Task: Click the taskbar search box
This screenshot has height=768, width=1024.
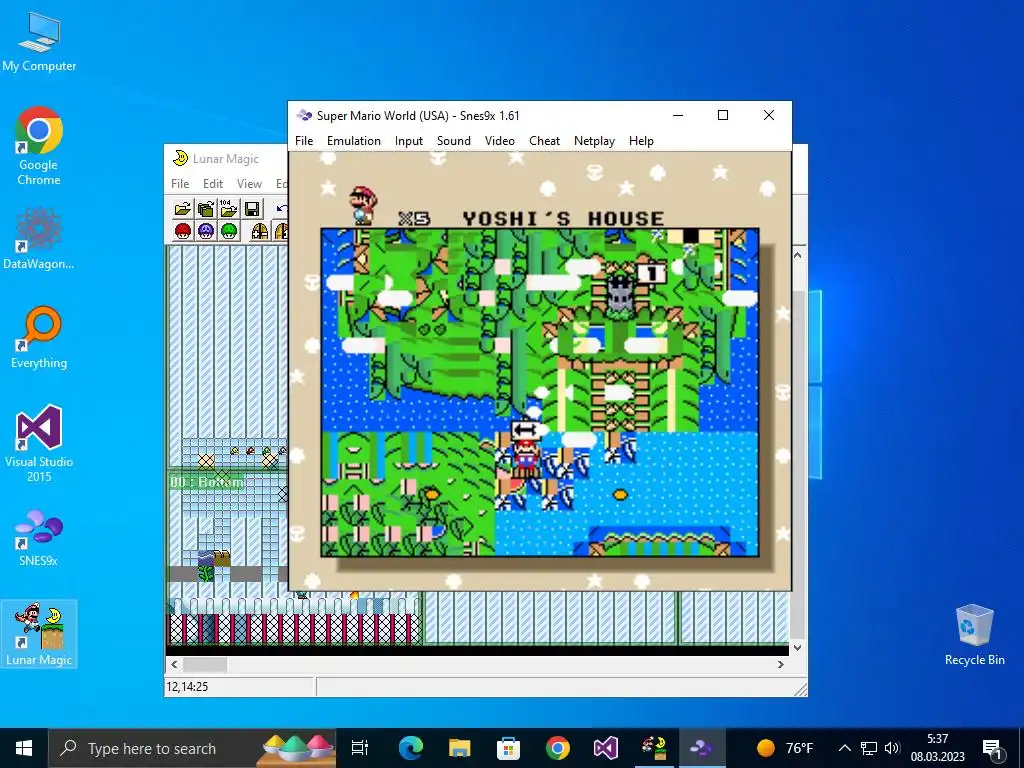Action: [193, 748]
